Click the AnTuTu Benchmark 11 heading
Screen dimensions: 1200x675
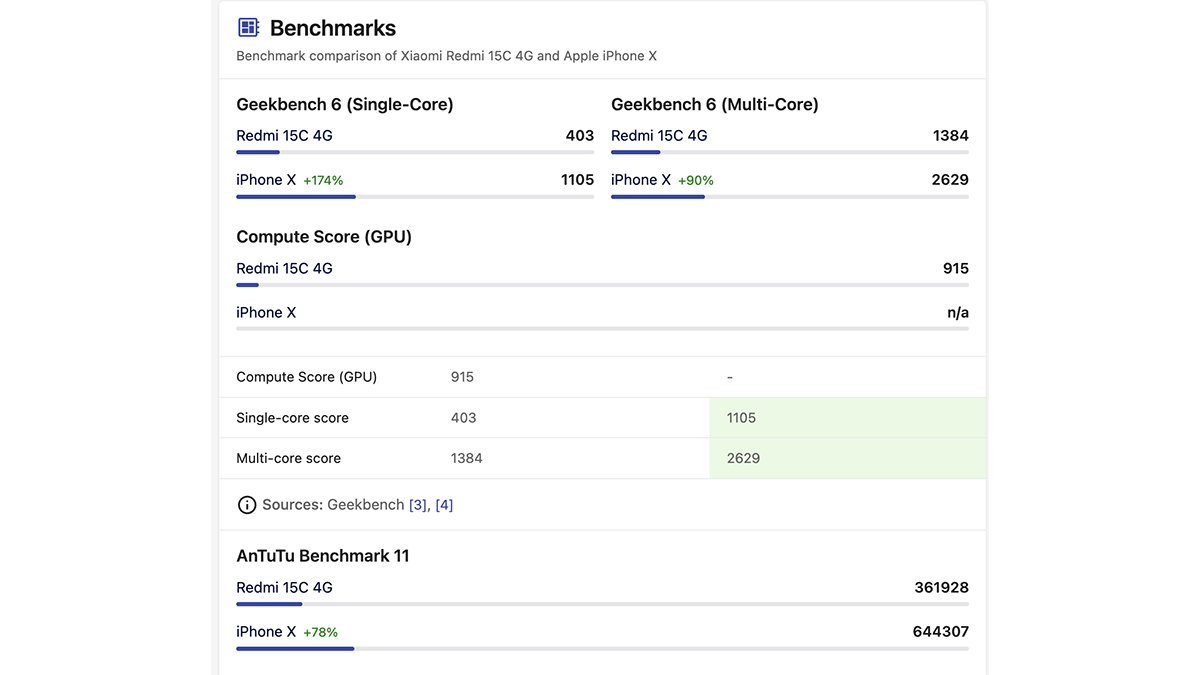coord(322,555)
